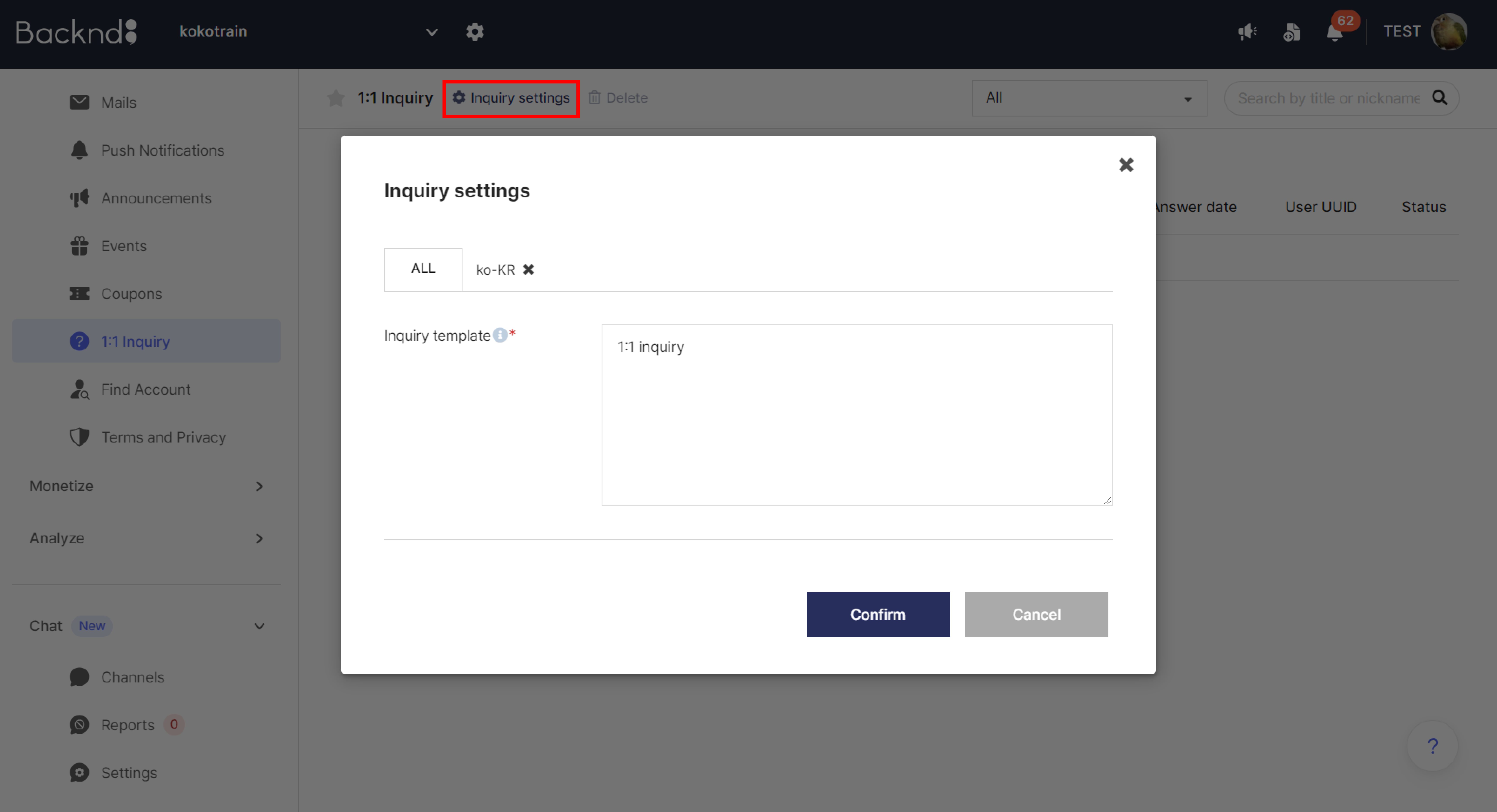Remove the ko-KR language tab
Viewport: 1497px width, 812px height.
click(x=528, y=270)
